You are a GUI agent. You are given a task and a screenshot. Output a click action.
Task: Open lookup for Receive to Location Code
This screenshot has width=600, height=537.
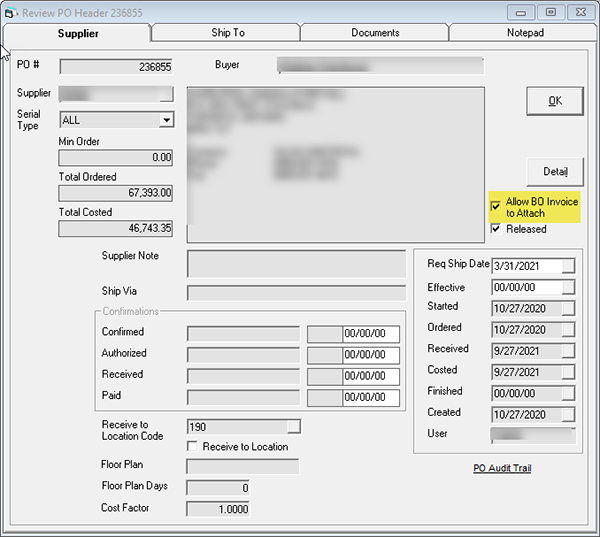point(294,426)
